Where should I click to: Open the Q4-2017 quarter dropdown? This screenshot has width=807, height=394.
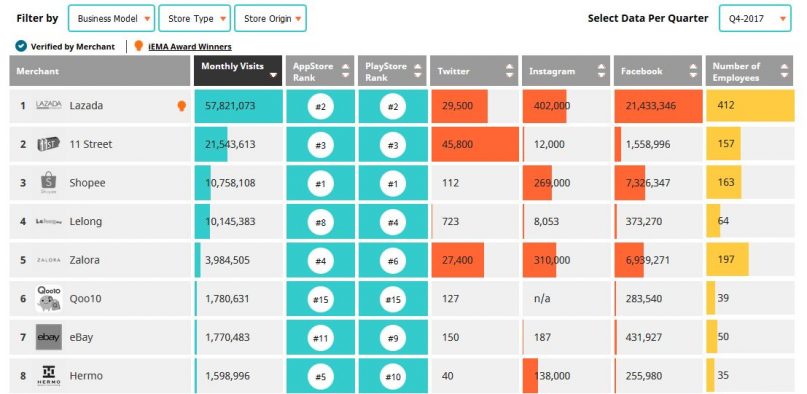pyautogui.click(x=755, y=19)
